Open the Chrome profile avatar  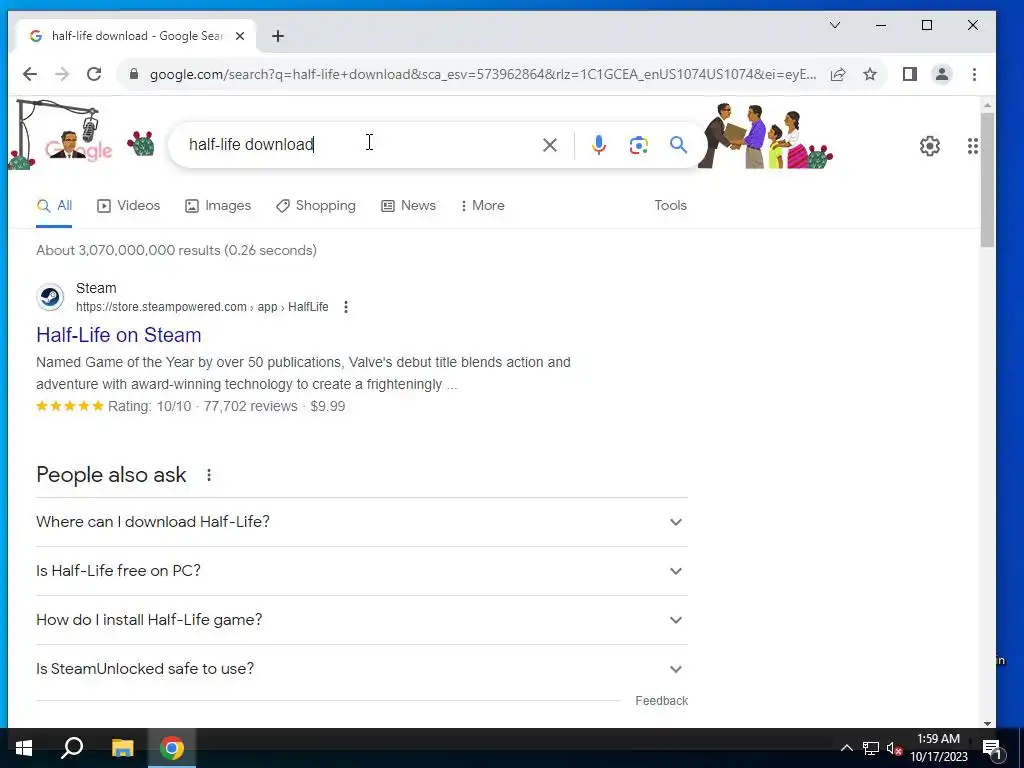pos(942,74)
